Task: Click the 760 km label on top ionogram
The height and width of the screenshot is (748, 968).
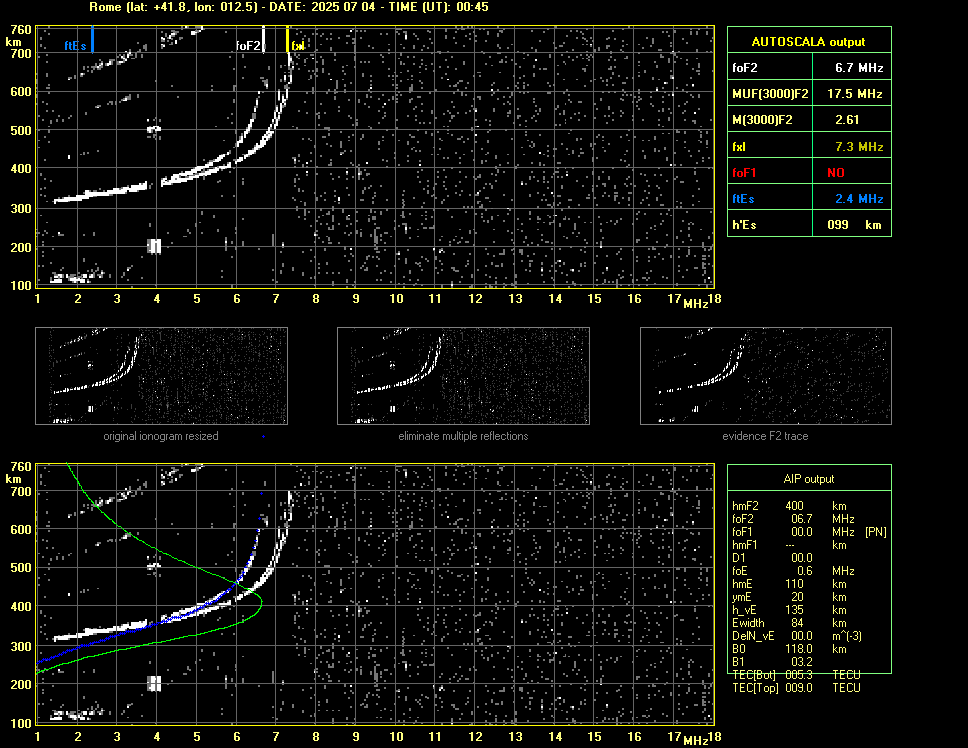Action: pyautogui.click(x=20, y=30)
